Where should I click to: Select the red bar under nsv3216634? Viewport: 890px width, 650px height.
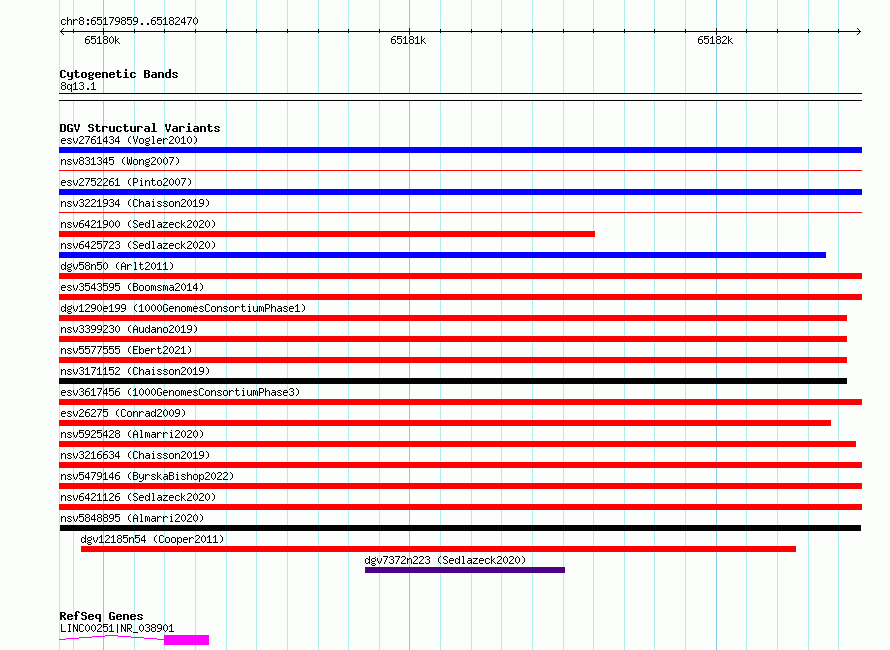click(x=460, y=465)
